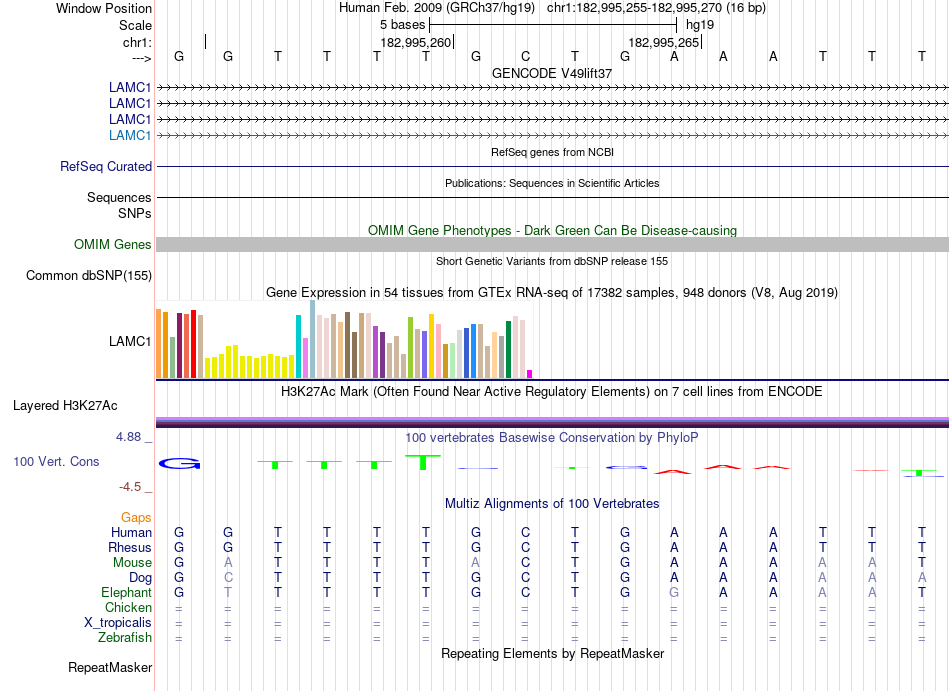This screenshot has width=950, height=691.
Task: Open the H3K27Ac Mark track title
Action: tap(552, 391)
